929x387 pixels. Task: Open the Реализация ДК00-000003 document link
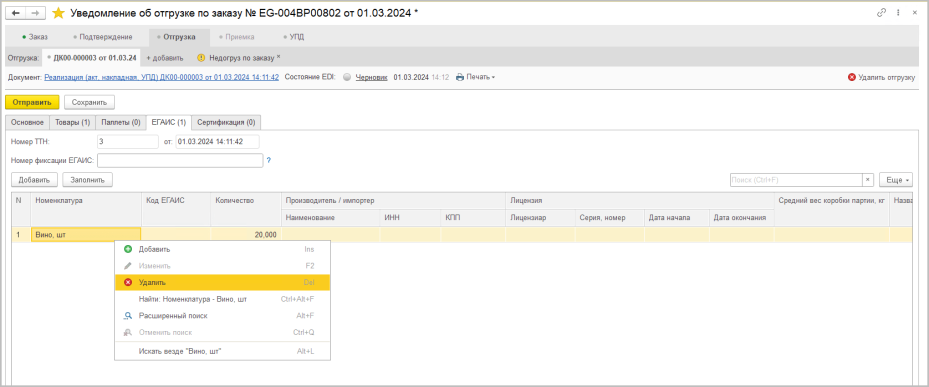tap(162, 77)
